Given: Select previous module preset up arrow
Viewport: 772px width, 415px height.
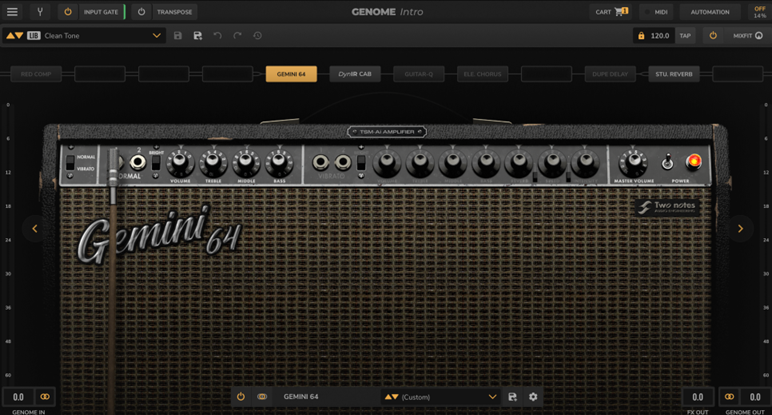Looking at the screenshot, I should [388, 397].
